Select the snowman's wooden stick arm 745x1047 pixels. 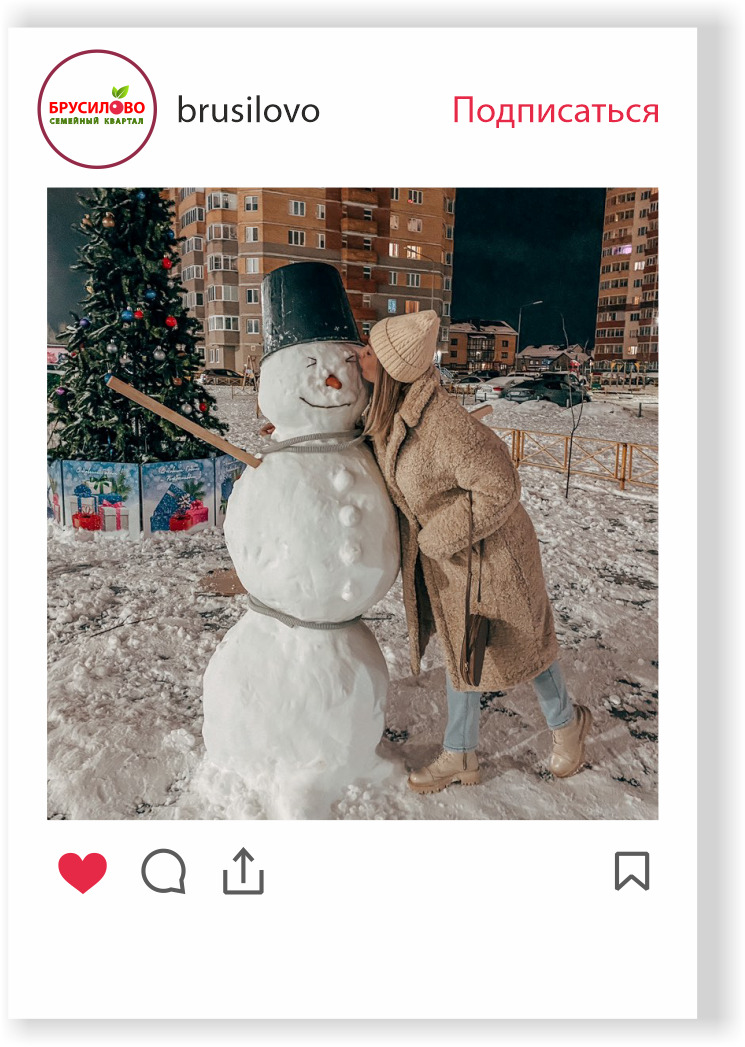[182, 421]
